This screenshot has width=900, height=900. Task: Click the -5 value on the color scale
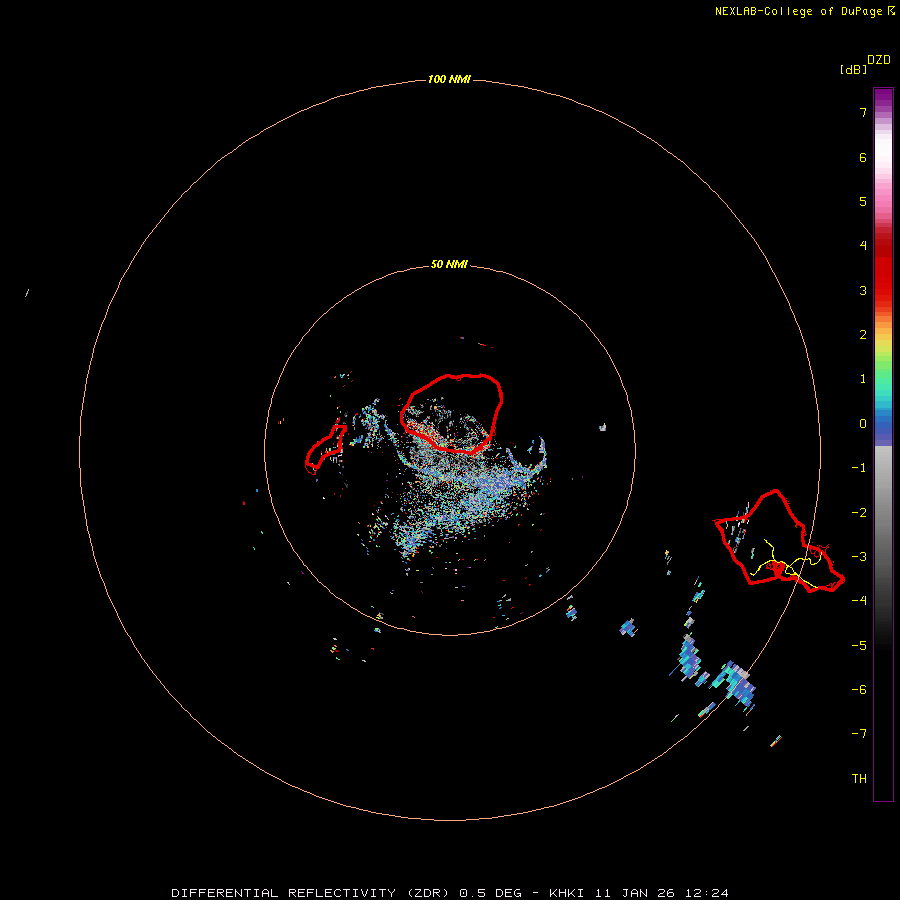[859, 646]
